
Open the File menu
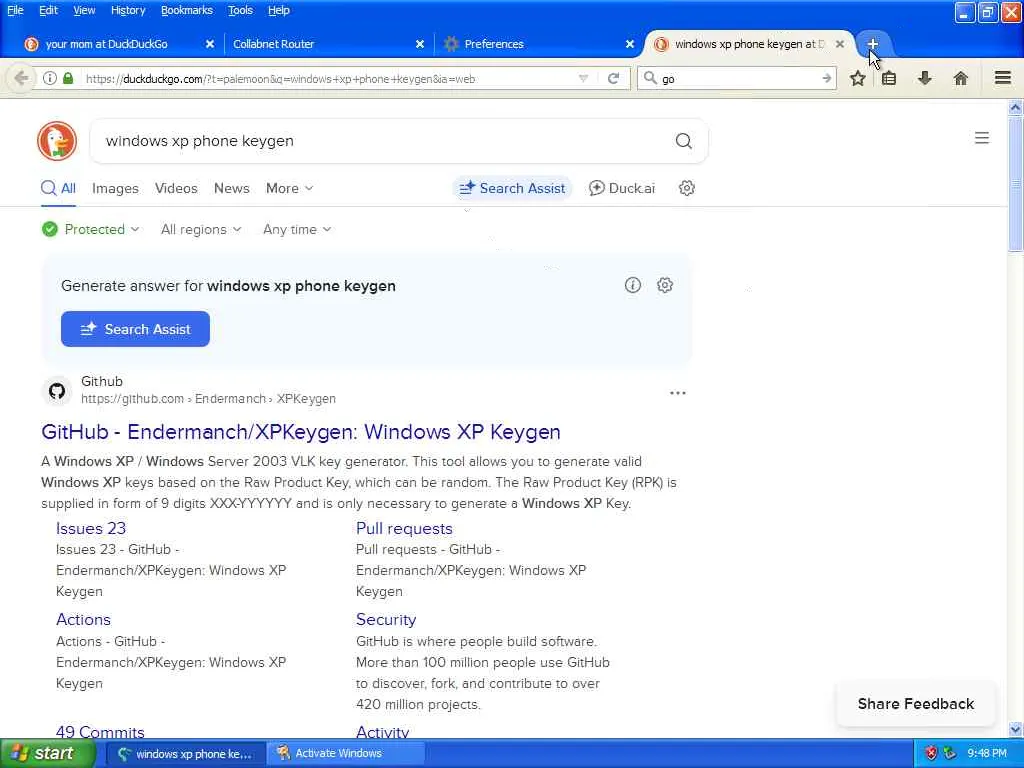(x=15, y=10)
